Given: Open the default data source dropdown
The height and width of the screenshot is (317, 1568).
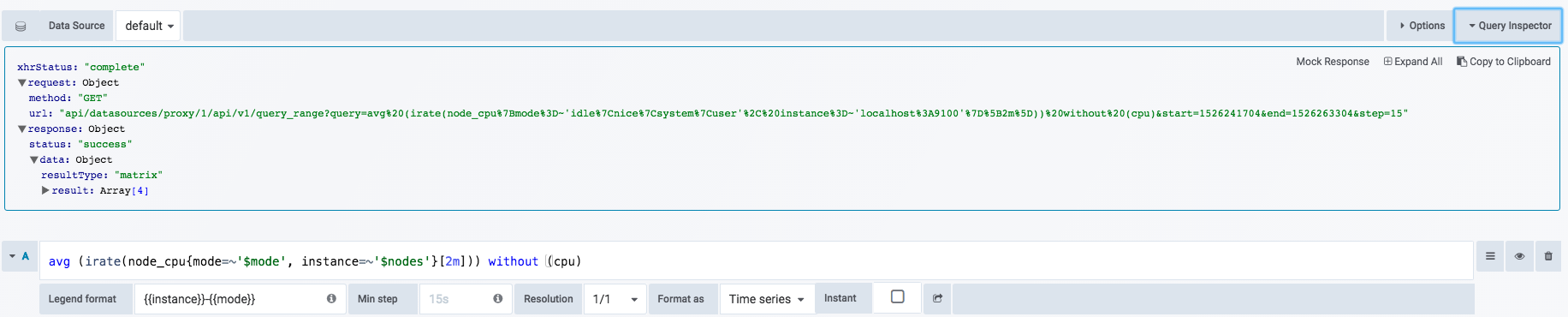Looking at the screenshot, I should point(149,26).
